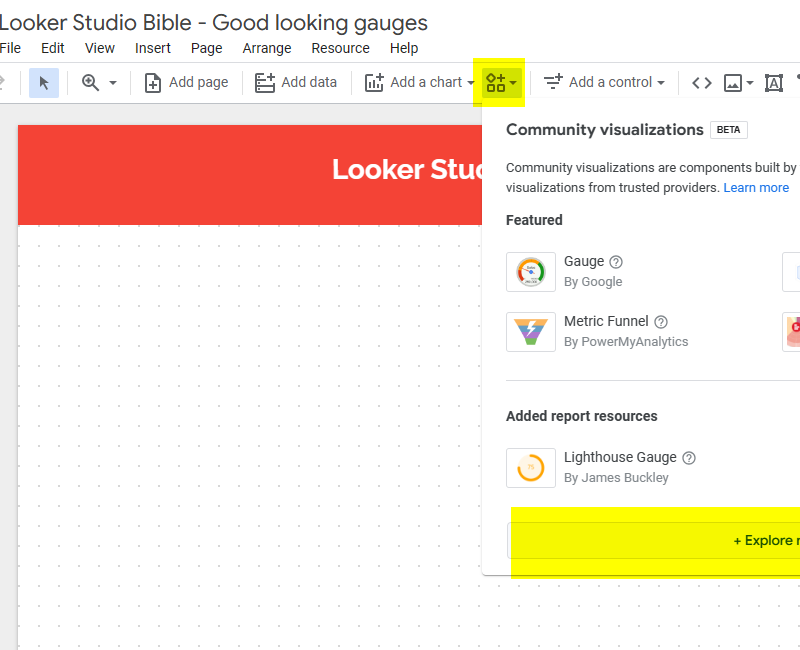Screen dimensions: 800x650
Task: Click the URL embed code icon
Action: [x=702, y=83]
